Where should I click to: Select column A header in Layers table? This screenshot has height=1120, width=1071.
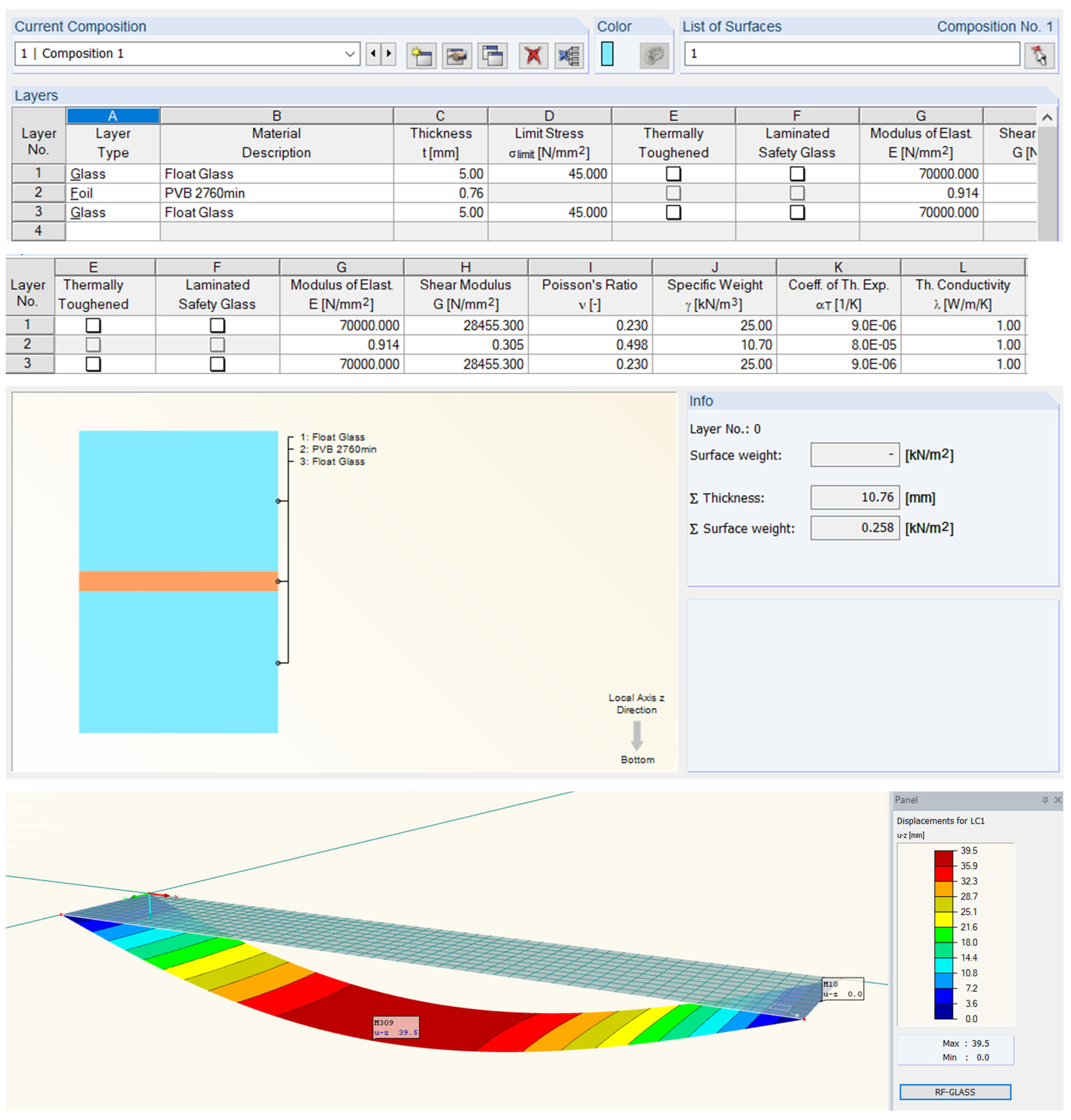coord(113,116)
